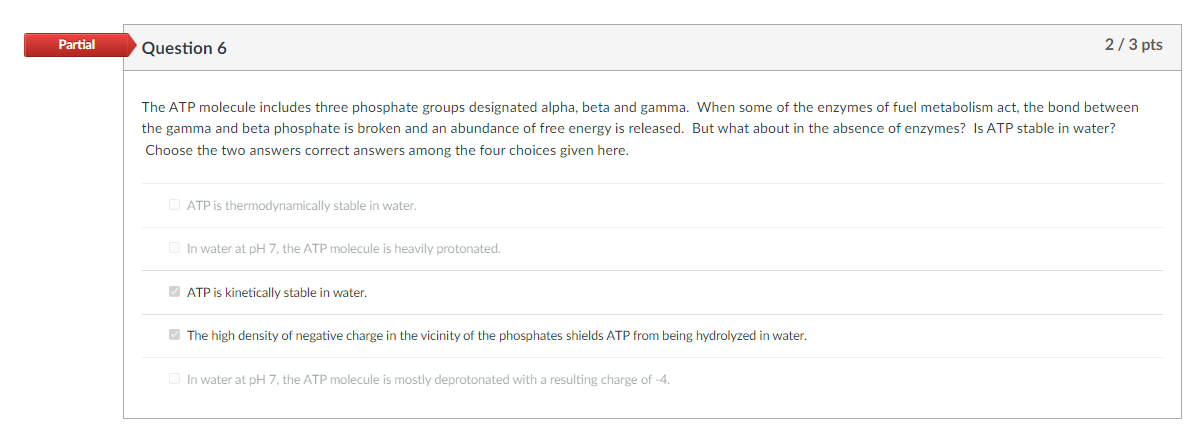Tick the 'mostly deprotonated' charge of -4 checkbox

[x=175, y=379]
